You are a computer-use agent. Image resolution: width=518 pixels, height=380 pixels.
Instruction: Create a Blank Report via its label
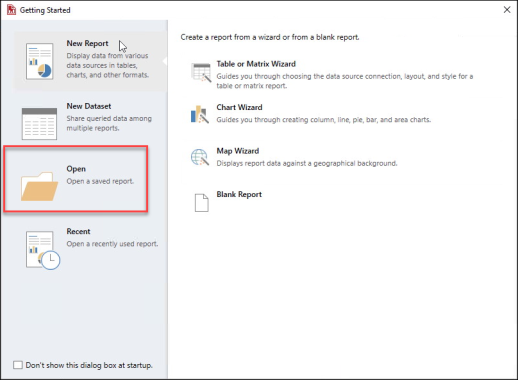pyautogui.click(x=239, y=194)
